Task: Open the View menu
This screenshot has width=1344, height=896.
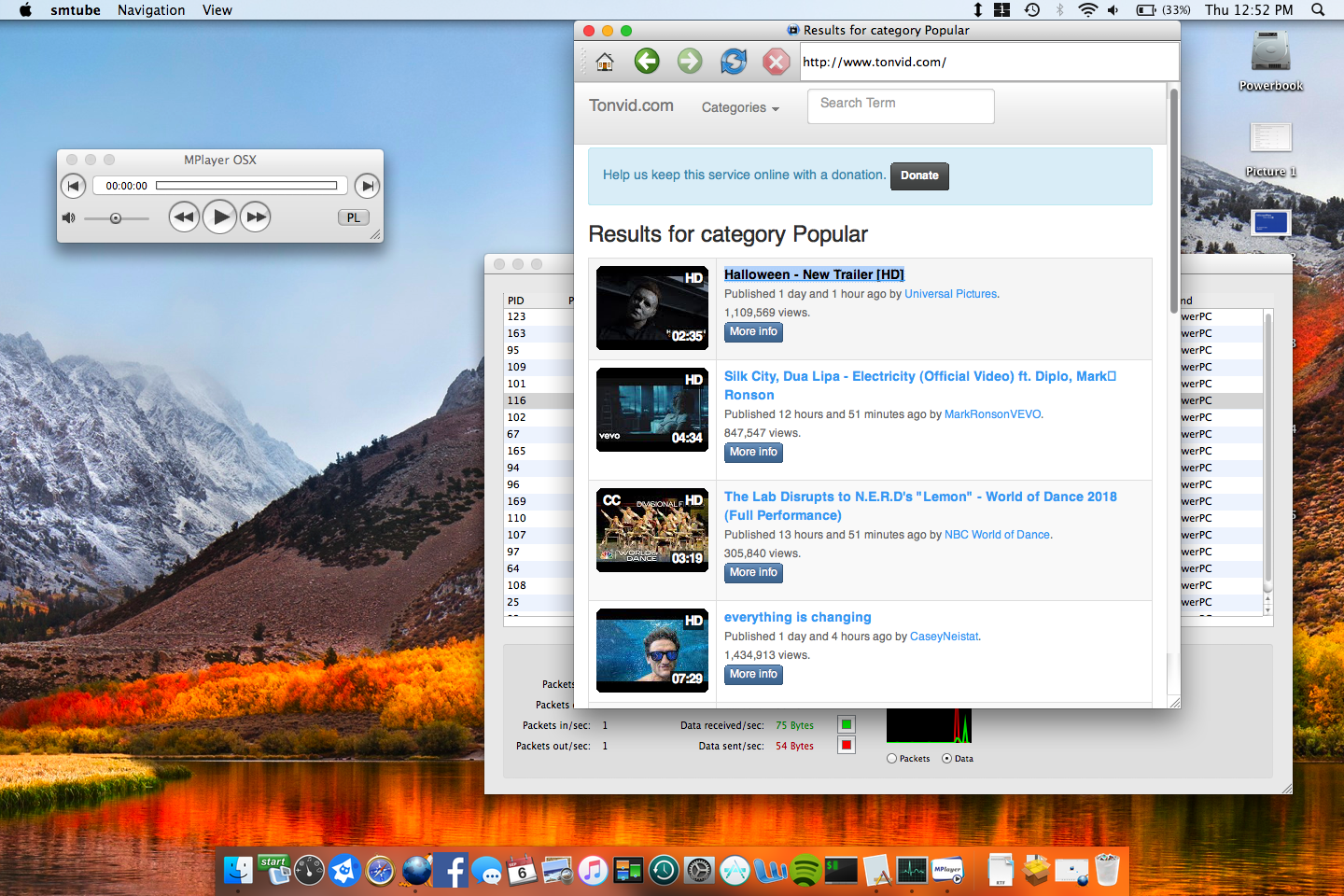Action: (217, 10)
